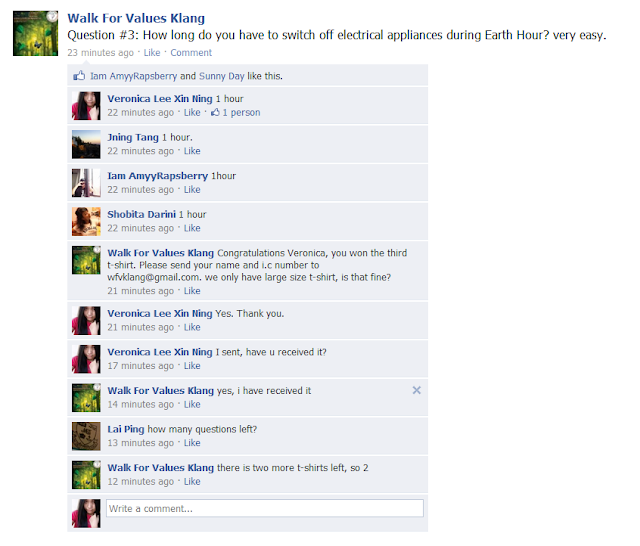Open Lai Ping's avatar thumbnail

click(86, 436)
